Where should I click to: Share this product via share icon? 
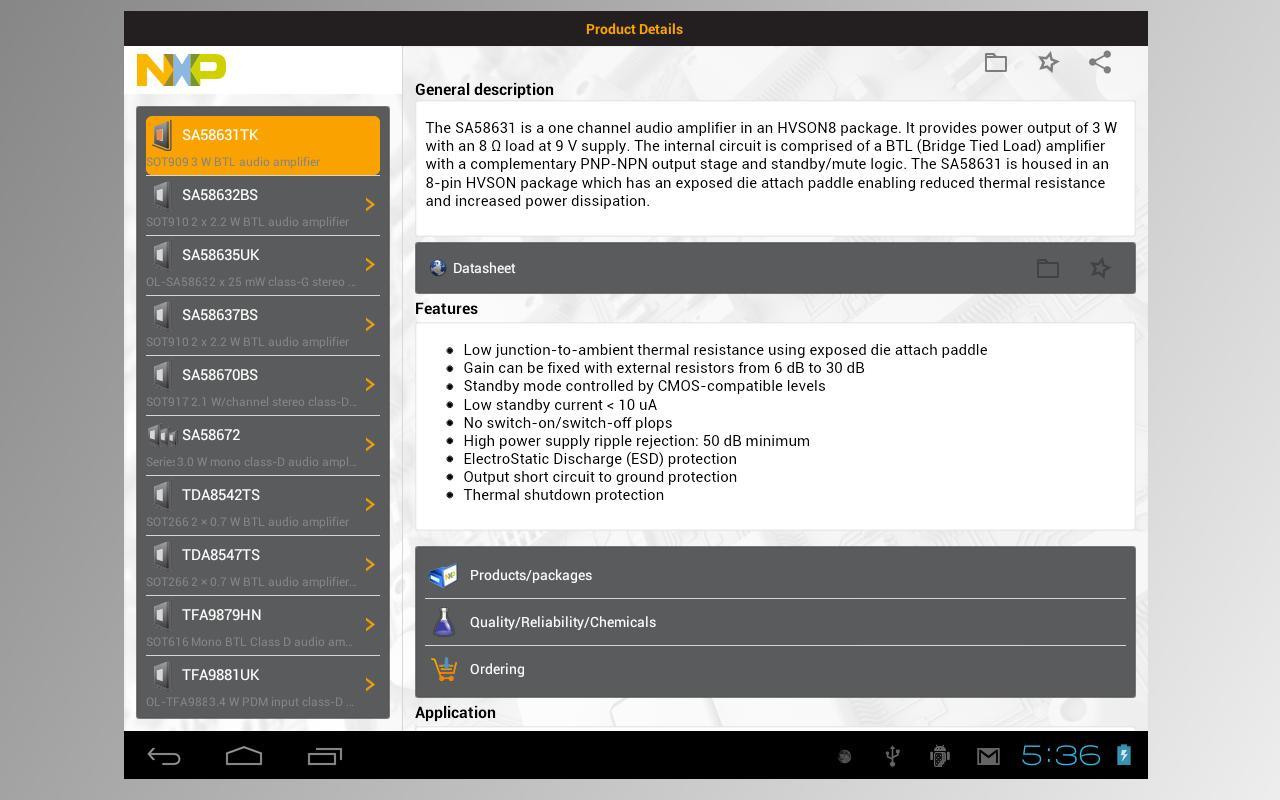click(x=1100, y=63)
